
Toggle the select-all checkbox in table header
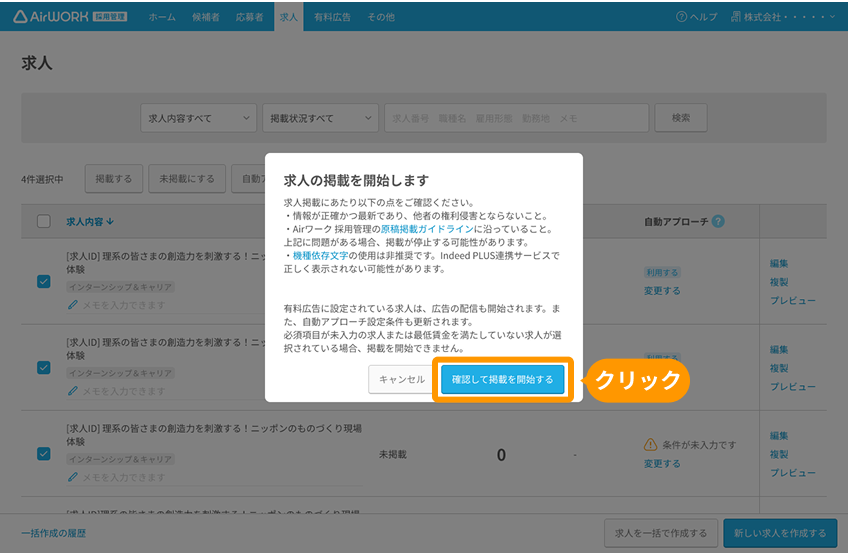click(44, 221)
